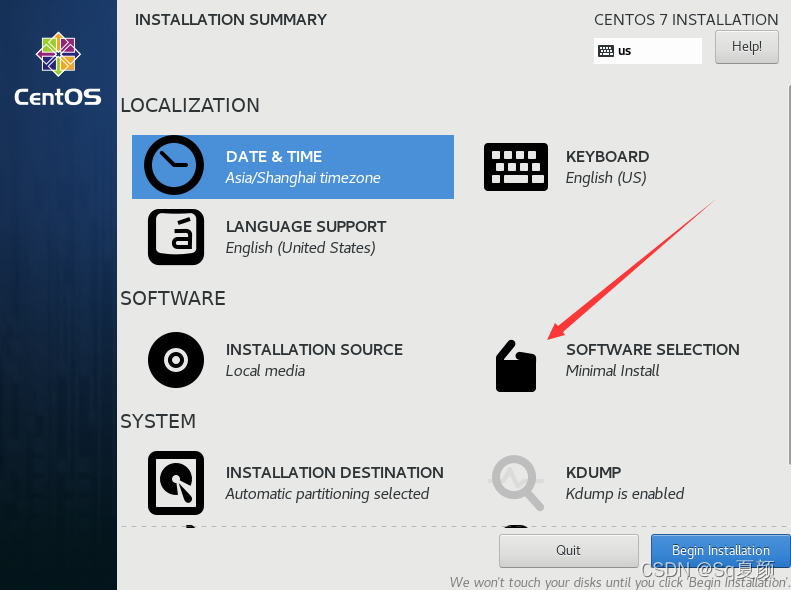This screenshot has height=590, width=791.
Task: Click the Installation Destination hard drive icon
Action: [x=176, y=483]
